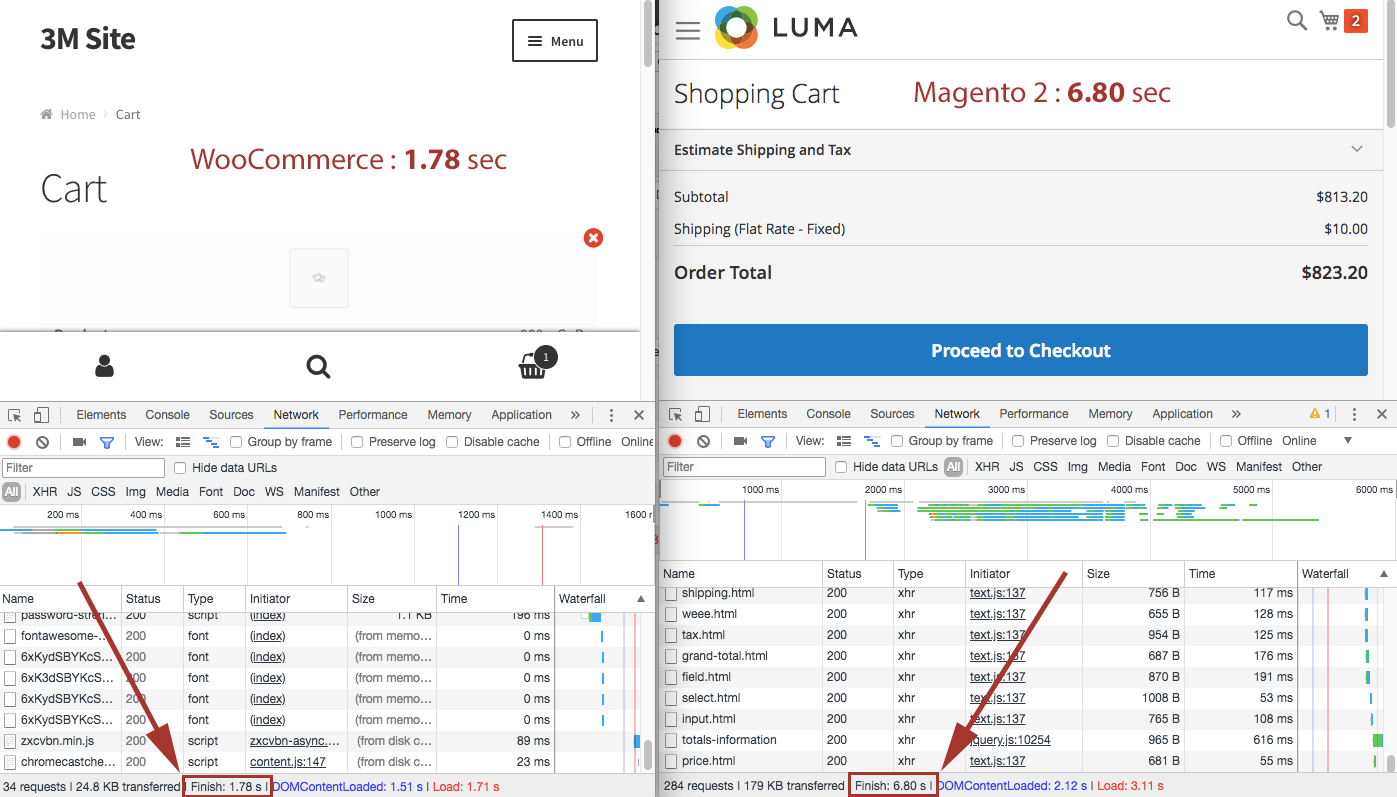Image resolution: width=1397 pixels, height=797 pixels.
Task: Toggle Hide data URLs in left DevTools
Action: click(x=181, y=468)
